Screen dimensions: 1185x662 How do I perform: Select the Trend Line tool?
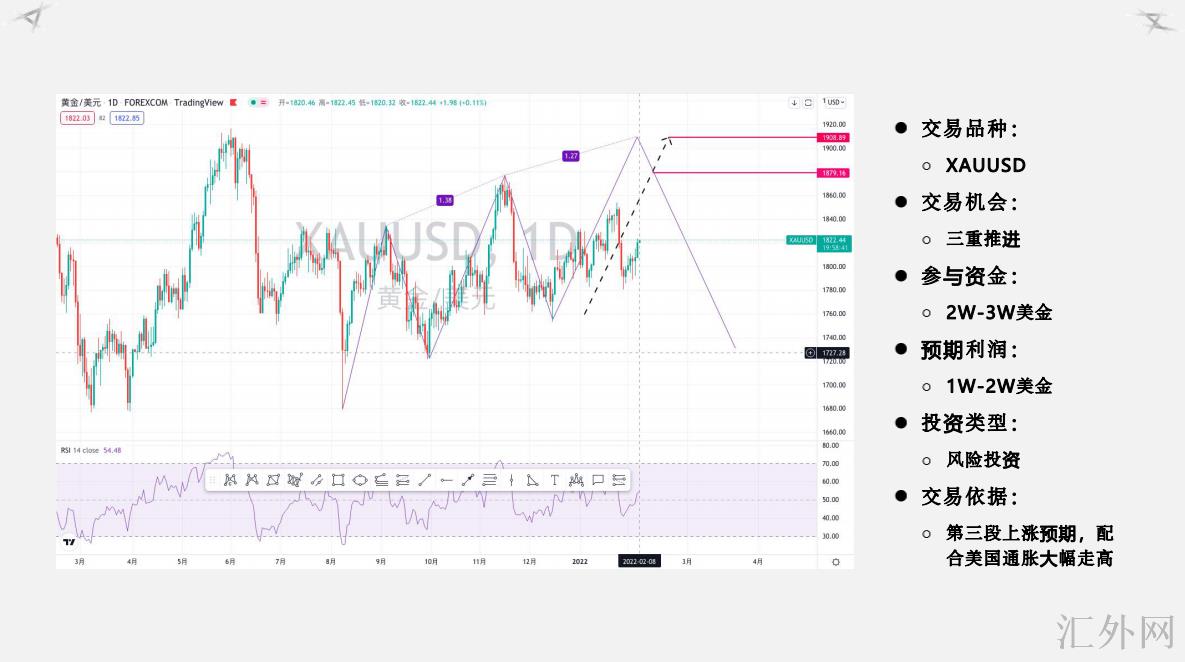pyautogui.click(x=425, y=480)
